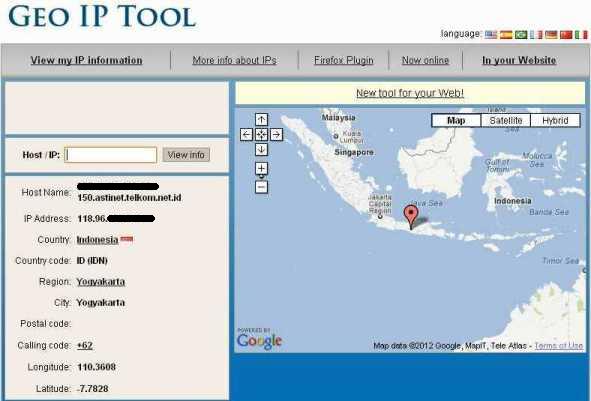Switch map to Map view
Viewport: 591px width, 401px height.
[x=456, y=121]
